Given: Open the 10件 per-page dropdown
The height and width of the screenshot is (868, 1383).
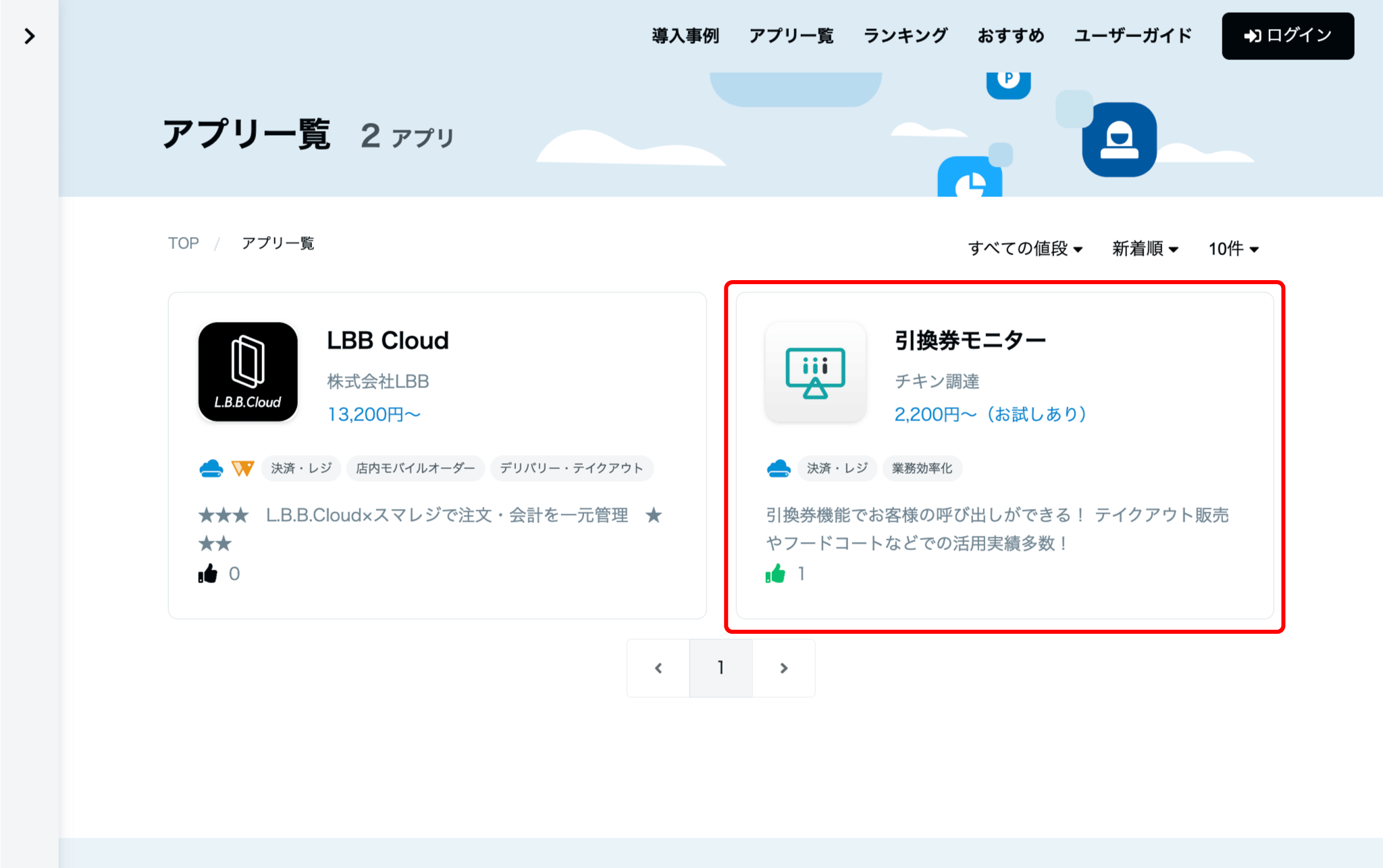Looking at the screenshot, I should [1234, 248].
